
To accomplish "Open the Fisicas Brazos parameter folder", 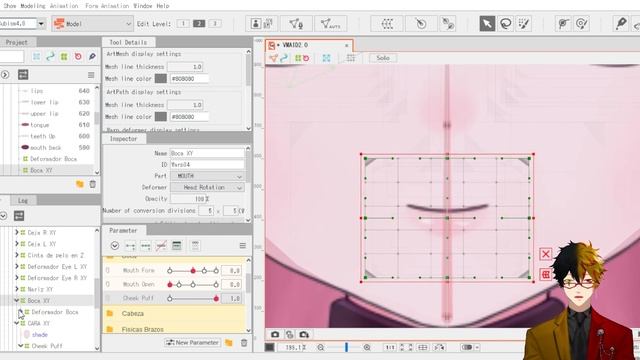I will point(174,329).
